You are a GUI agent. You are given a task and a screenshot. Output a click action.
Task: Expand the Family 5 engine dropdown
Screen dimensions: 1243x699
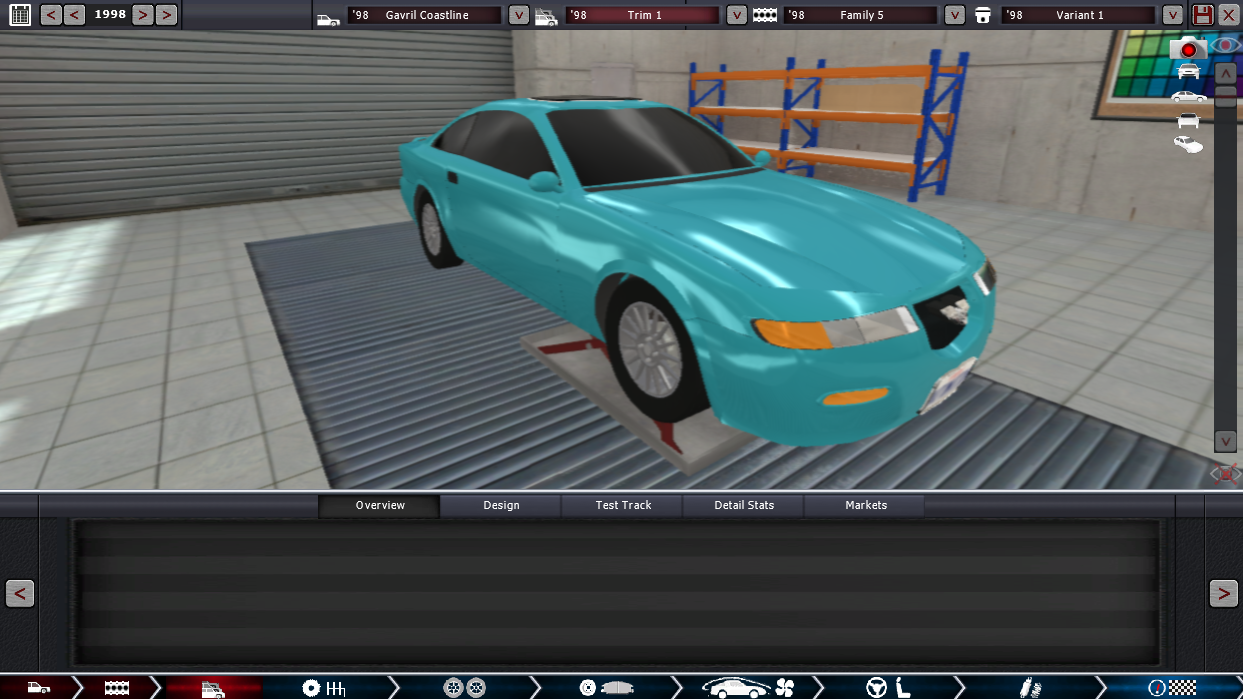coord(954,15)
